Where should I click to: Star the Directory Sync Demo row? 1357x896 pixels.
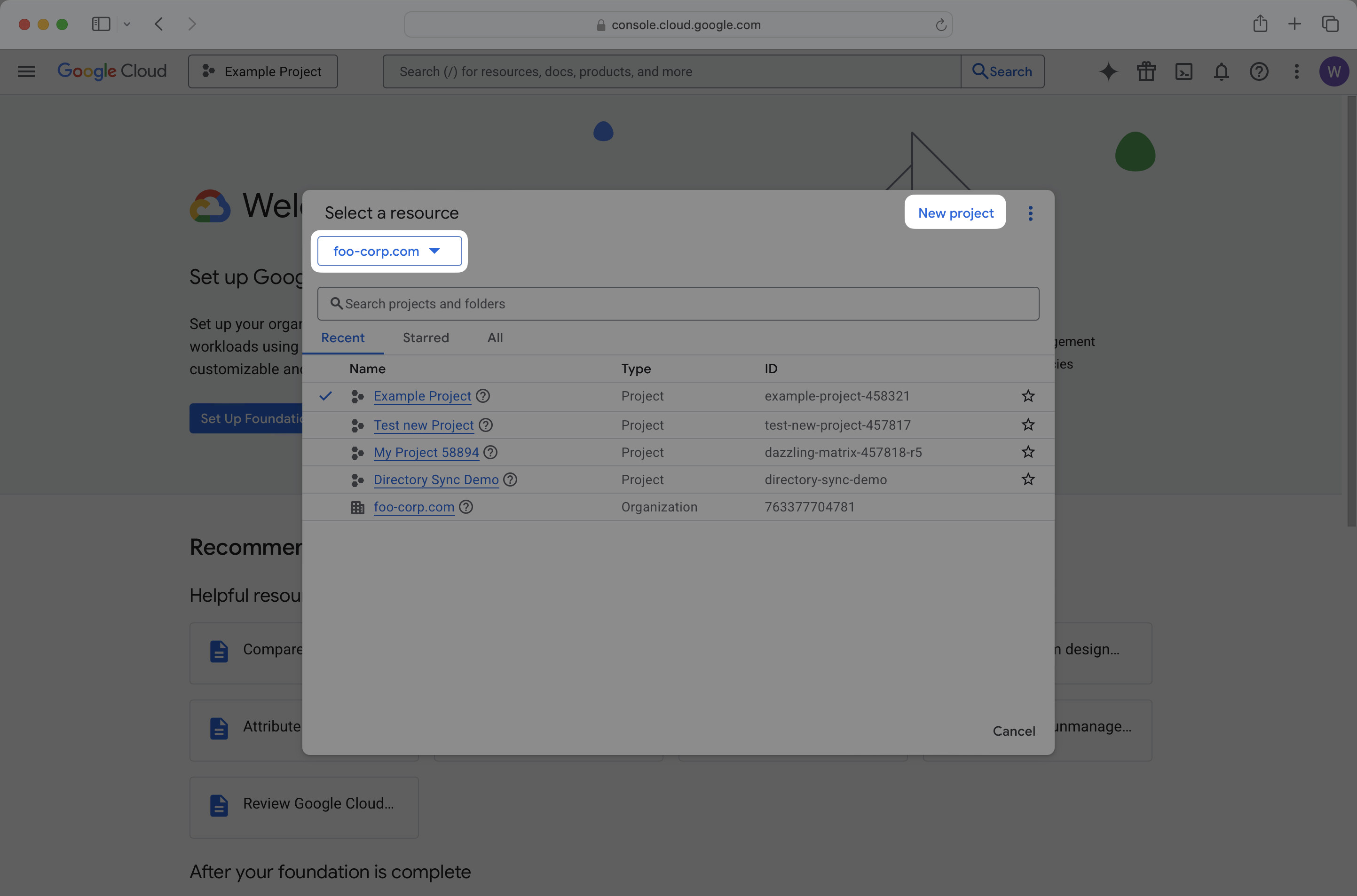coord(1027,479)
